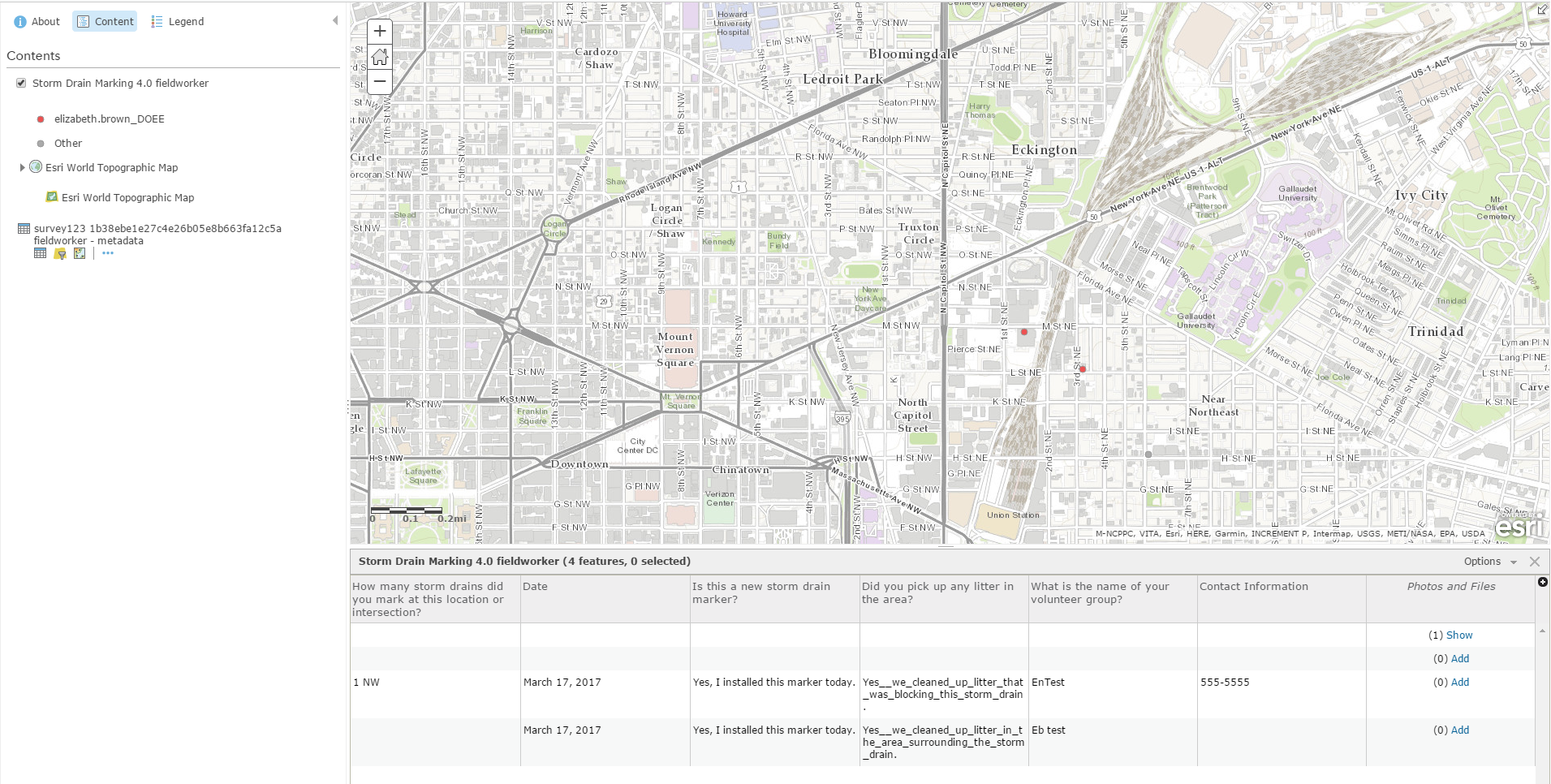The height and width of the screenshot is (784, 1551).
Task: Select the date cell in the EnTest row
Action: point(605,694)
